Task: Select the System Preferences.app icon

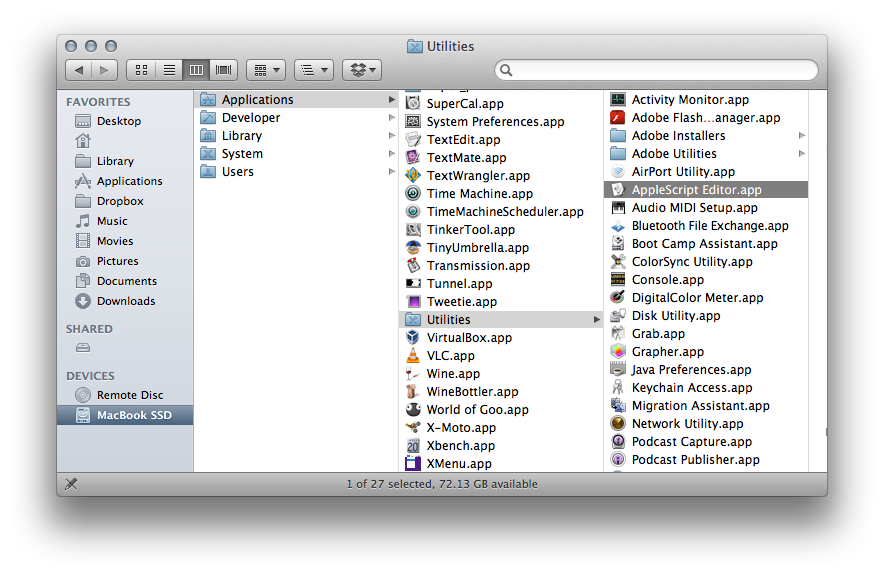Action: (413, 121)
